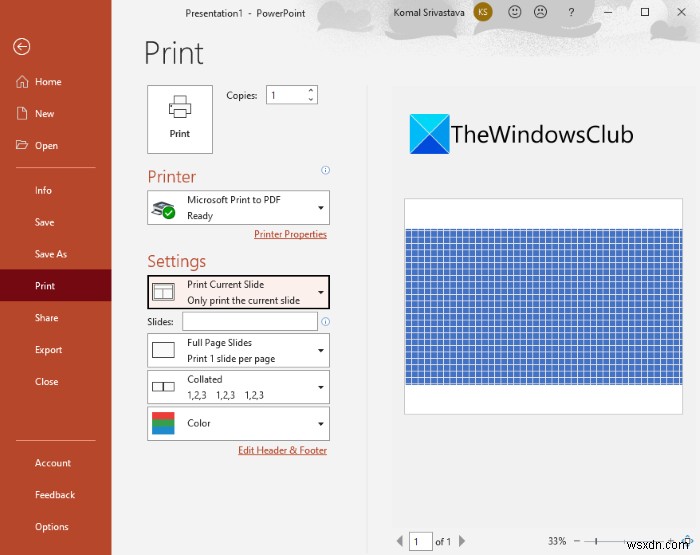Image resolution: width=700 pixels, height=555 pixels.
Task: Click the back arrow icon
Action: (21, 46)
